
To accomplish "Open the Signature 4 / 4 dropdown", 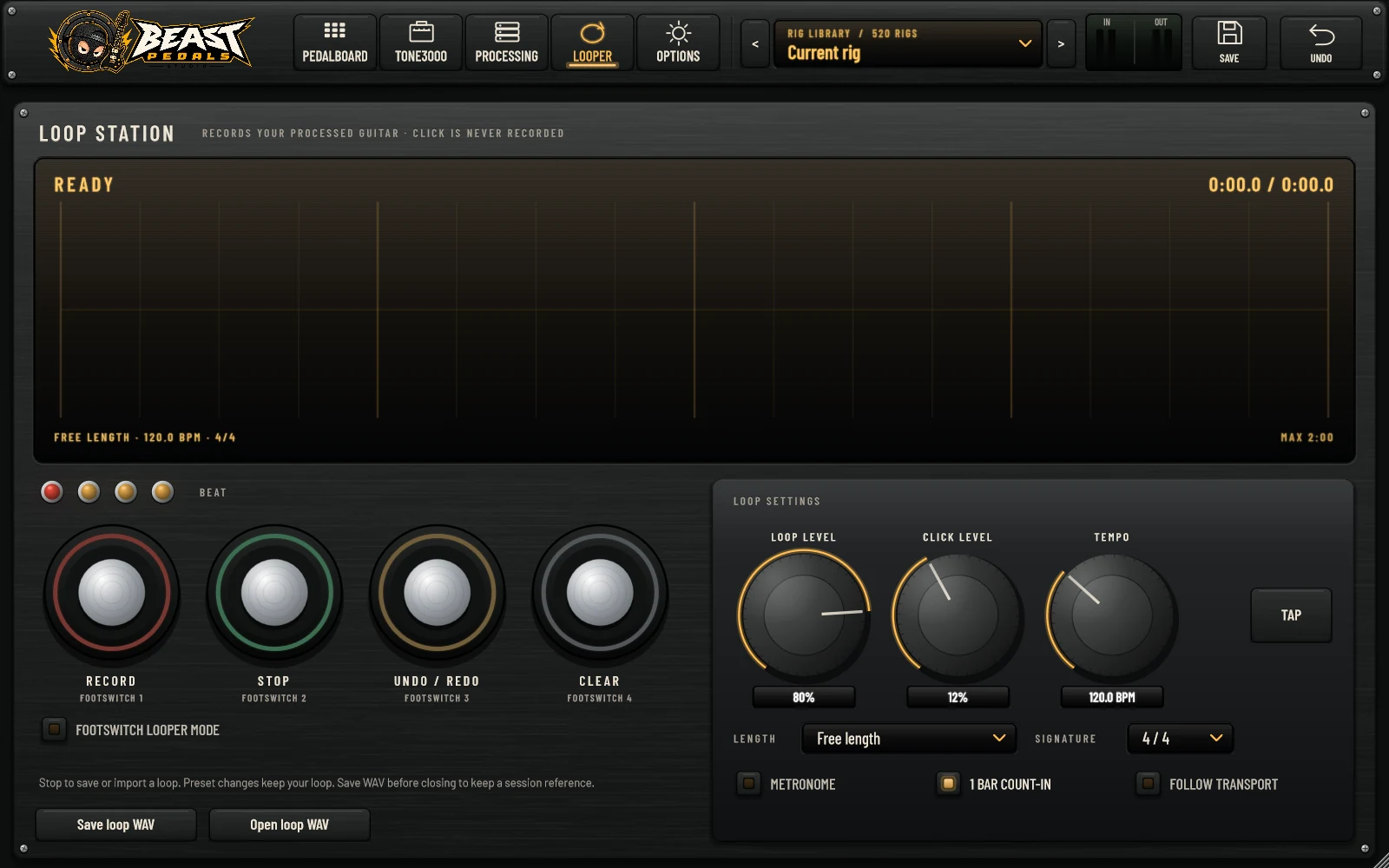I will tap(1180, 739).
